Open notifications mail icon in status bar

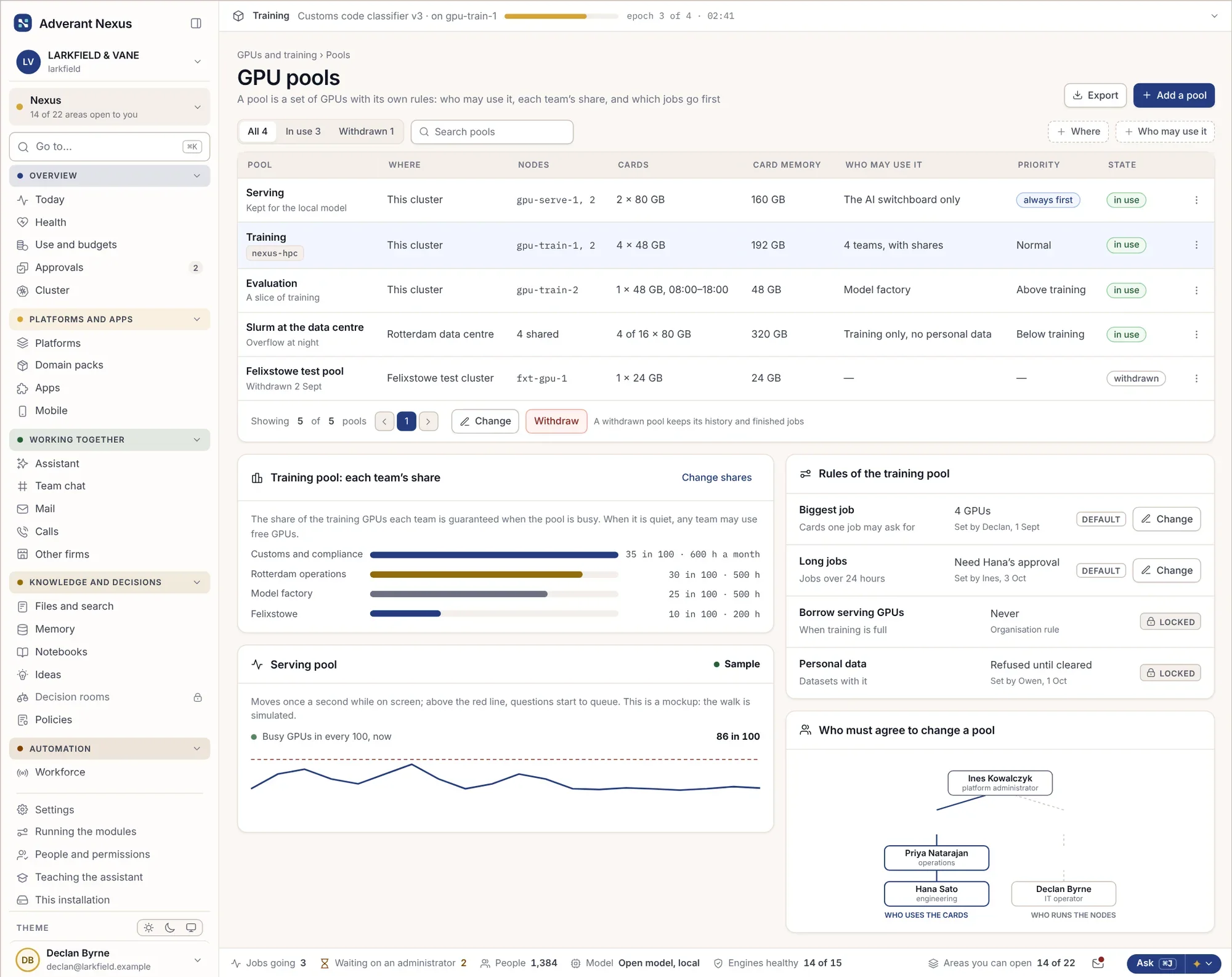click(x=1098, y=963)
